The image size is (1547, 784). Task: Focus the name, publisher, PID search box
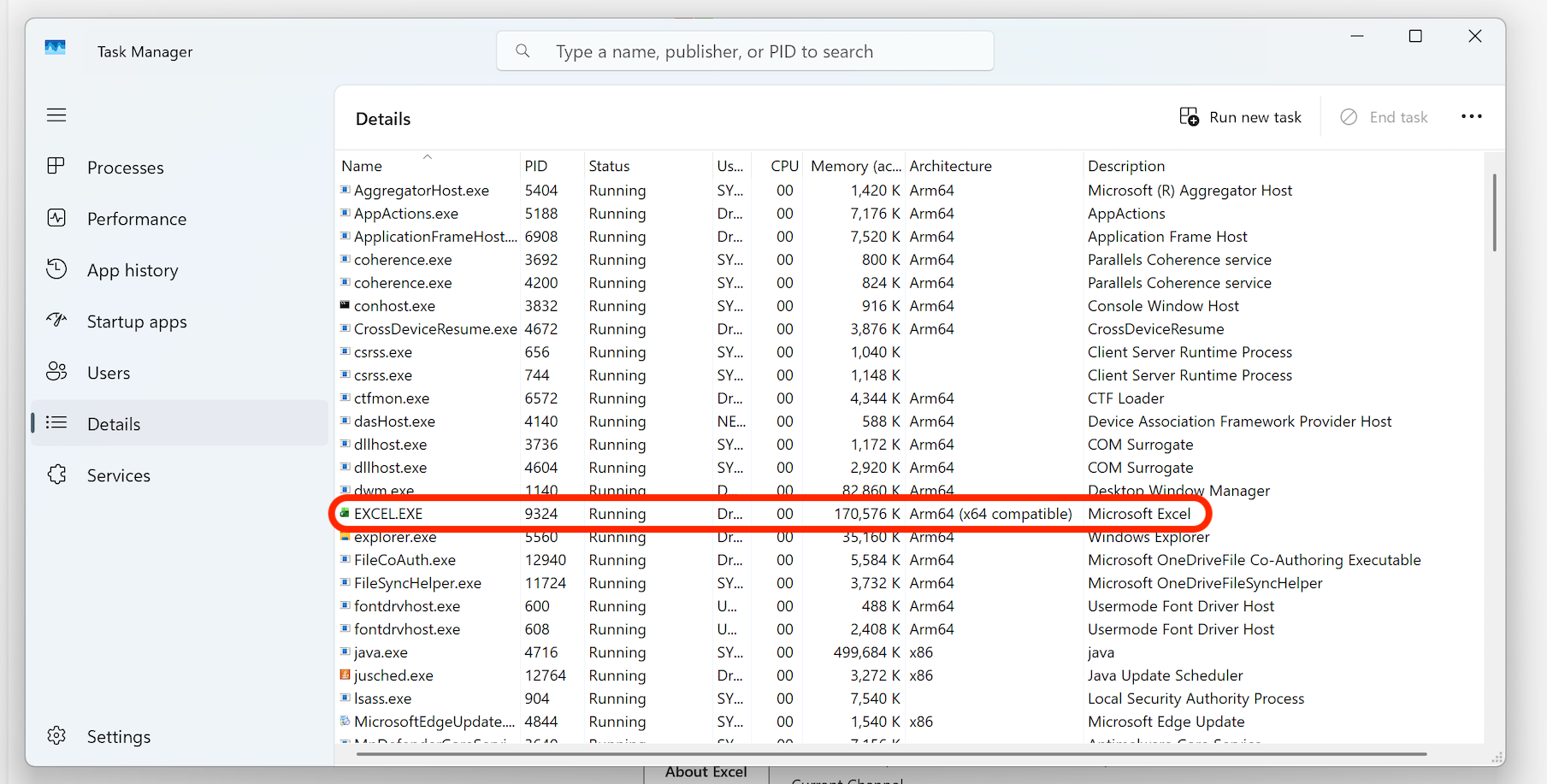coord(745,51)
